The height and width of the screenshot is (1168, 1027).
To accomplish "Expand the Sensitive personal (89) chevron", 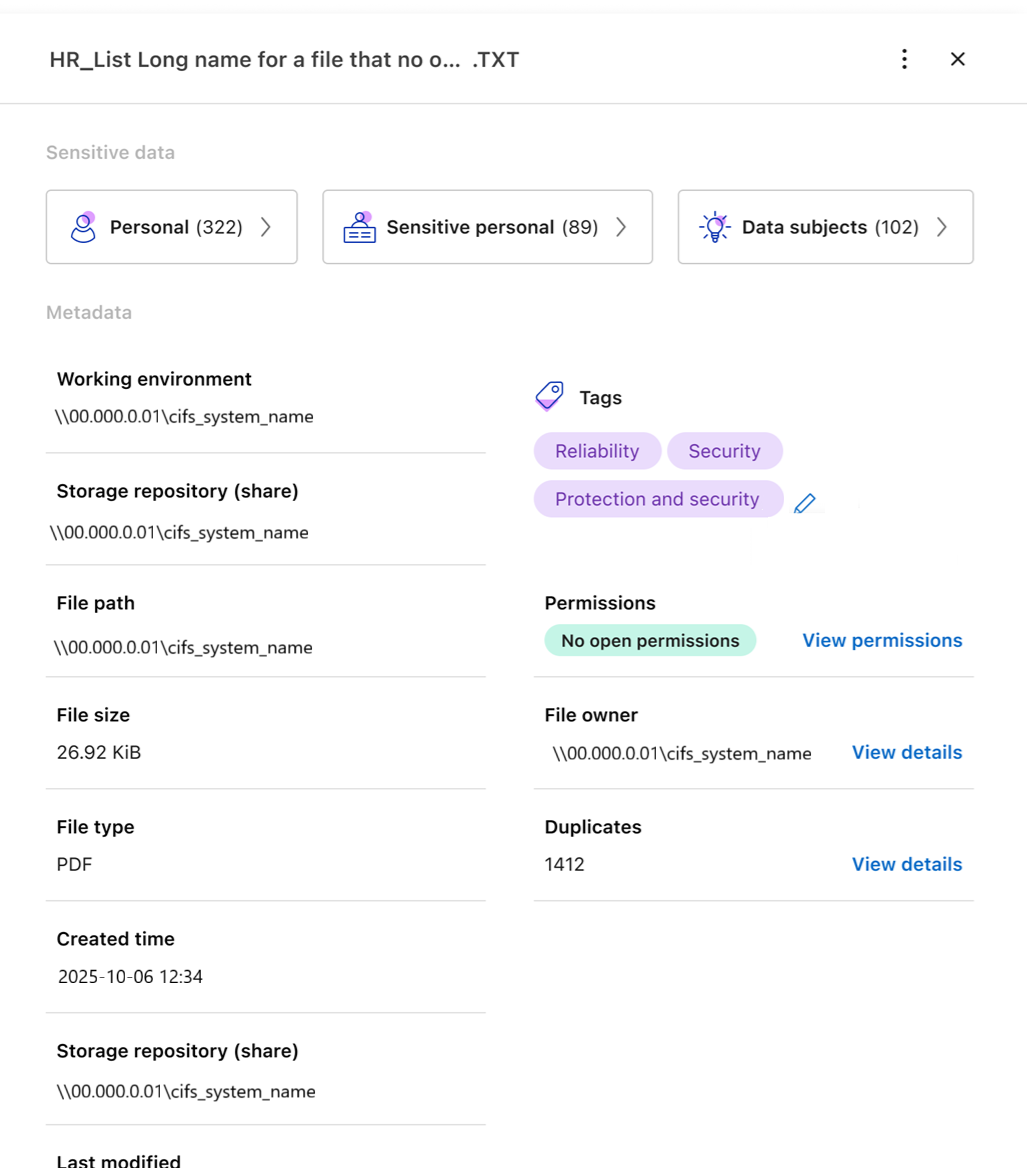I will 621,227.
